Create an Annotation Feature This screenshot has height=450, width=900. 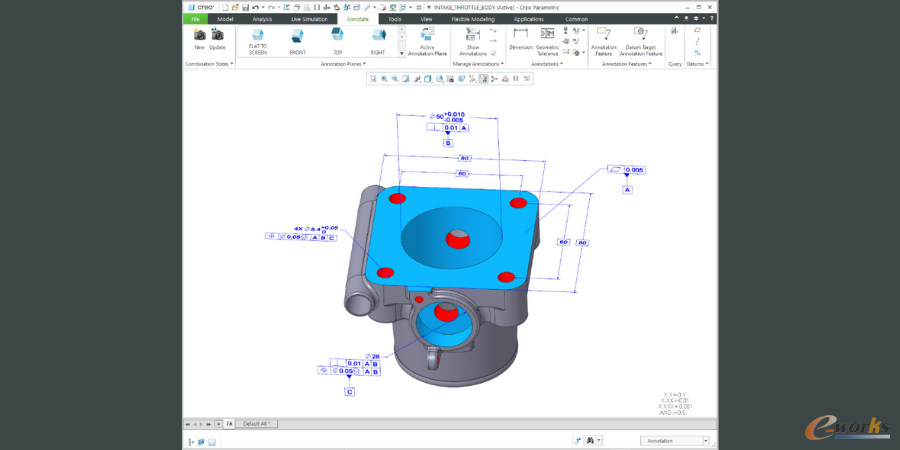[604, 41]
